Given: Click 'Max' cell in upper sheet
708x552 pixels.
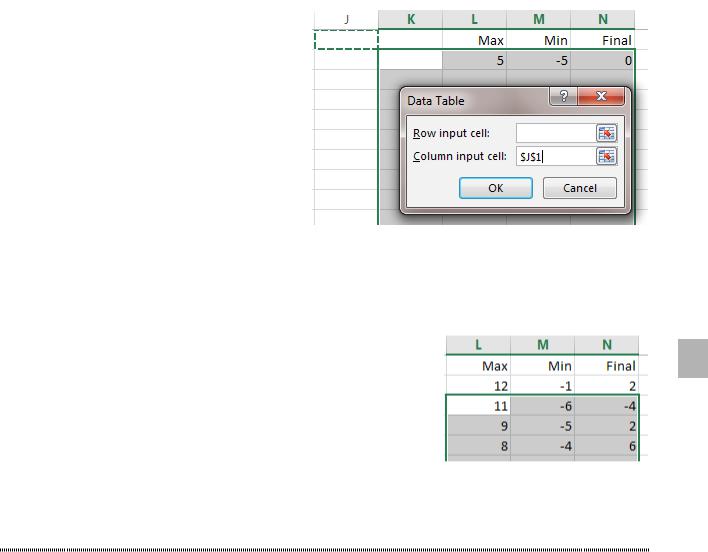Looking at the screenshot, I should (x=475, y=40).
